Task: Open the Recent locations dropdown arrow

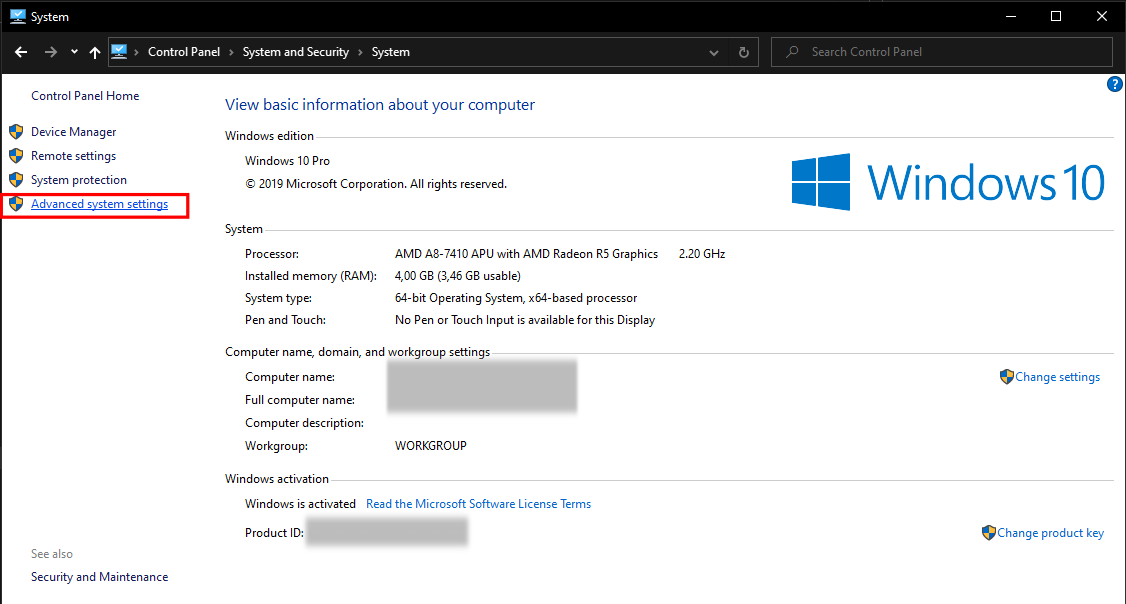Action: coord(74,52)
